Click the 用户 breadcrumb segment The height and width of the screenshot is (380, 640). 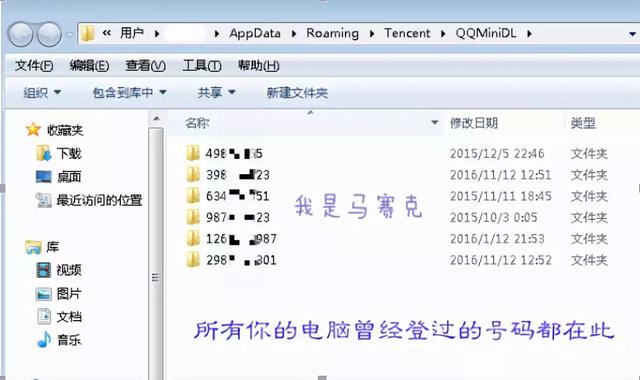pyautogui.click(x=131, y=33)
